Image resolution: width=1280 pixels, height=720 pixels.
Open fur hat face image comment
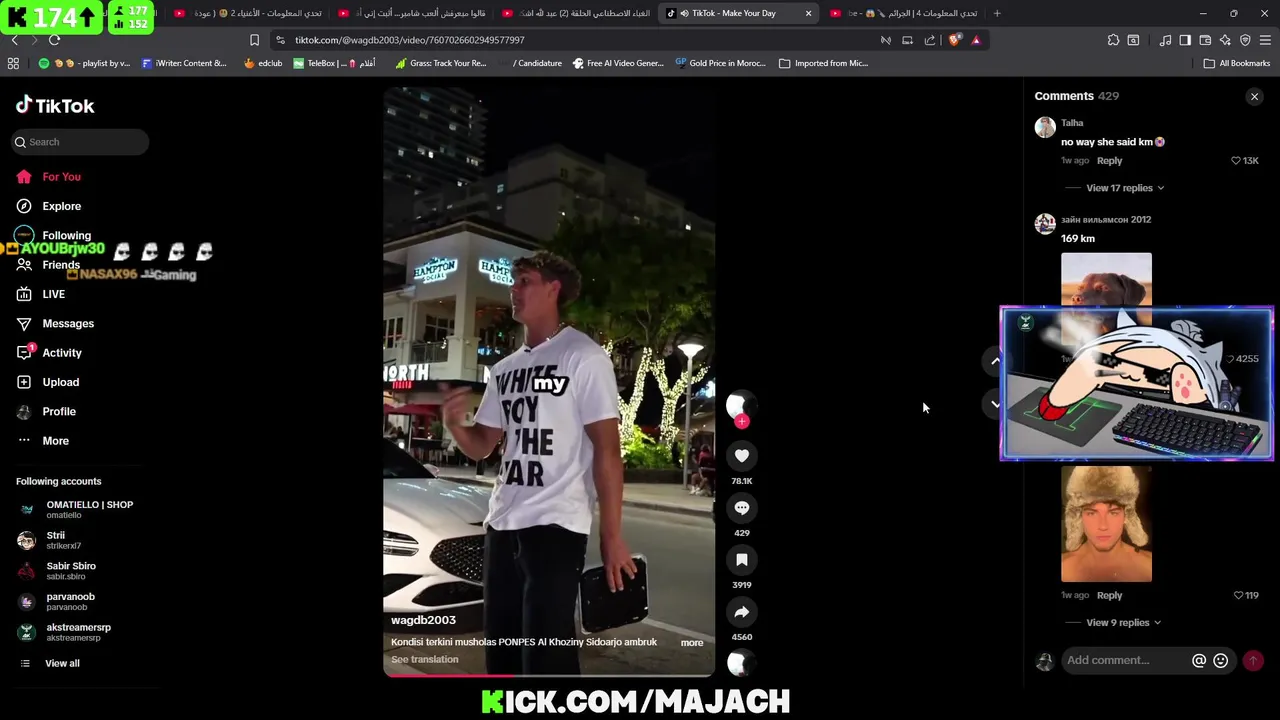[1106, 523]
